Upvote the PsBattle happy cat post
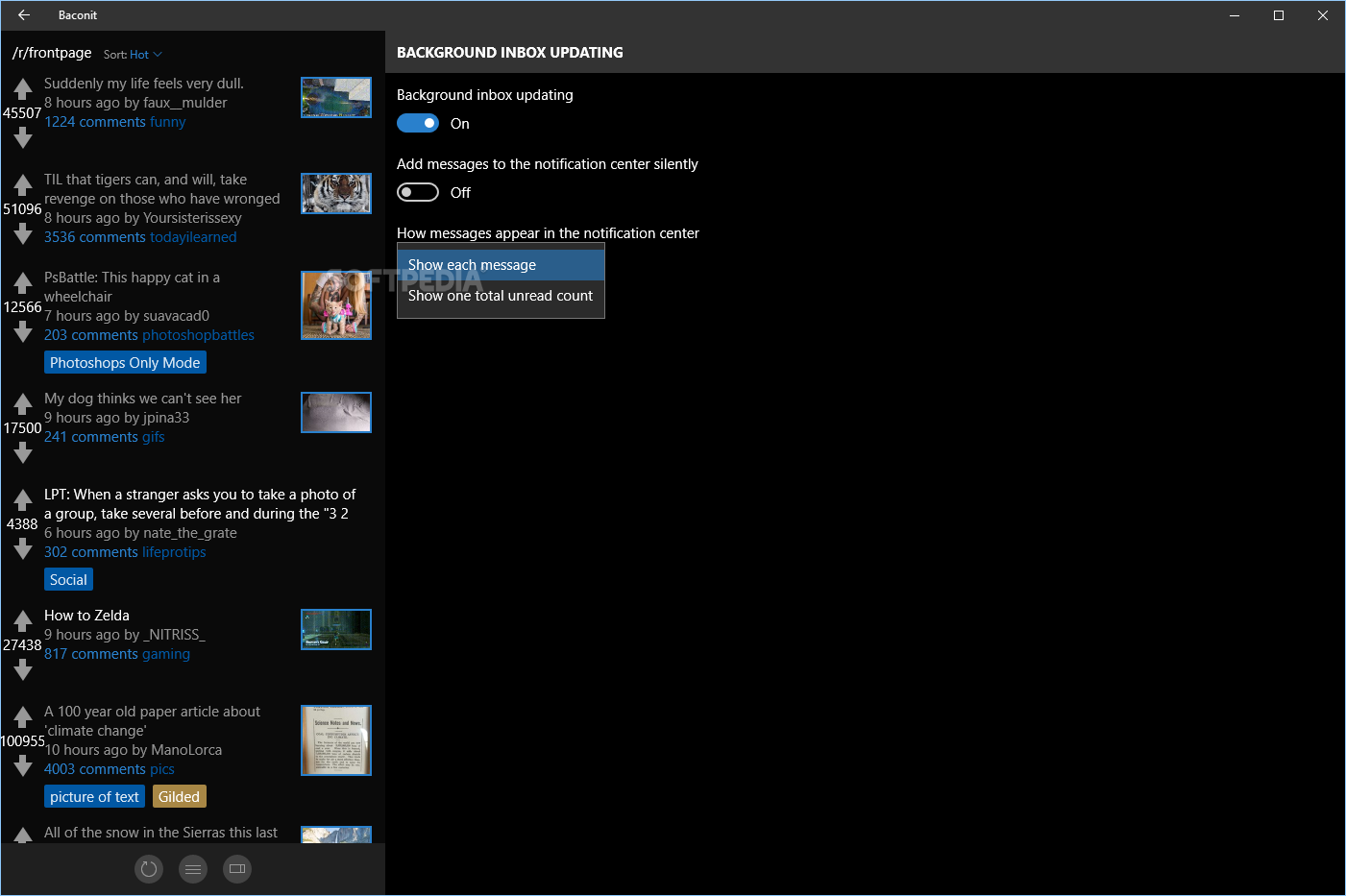Image resolution: width=1346 pixels, height=896 pixels. point(23,283)
